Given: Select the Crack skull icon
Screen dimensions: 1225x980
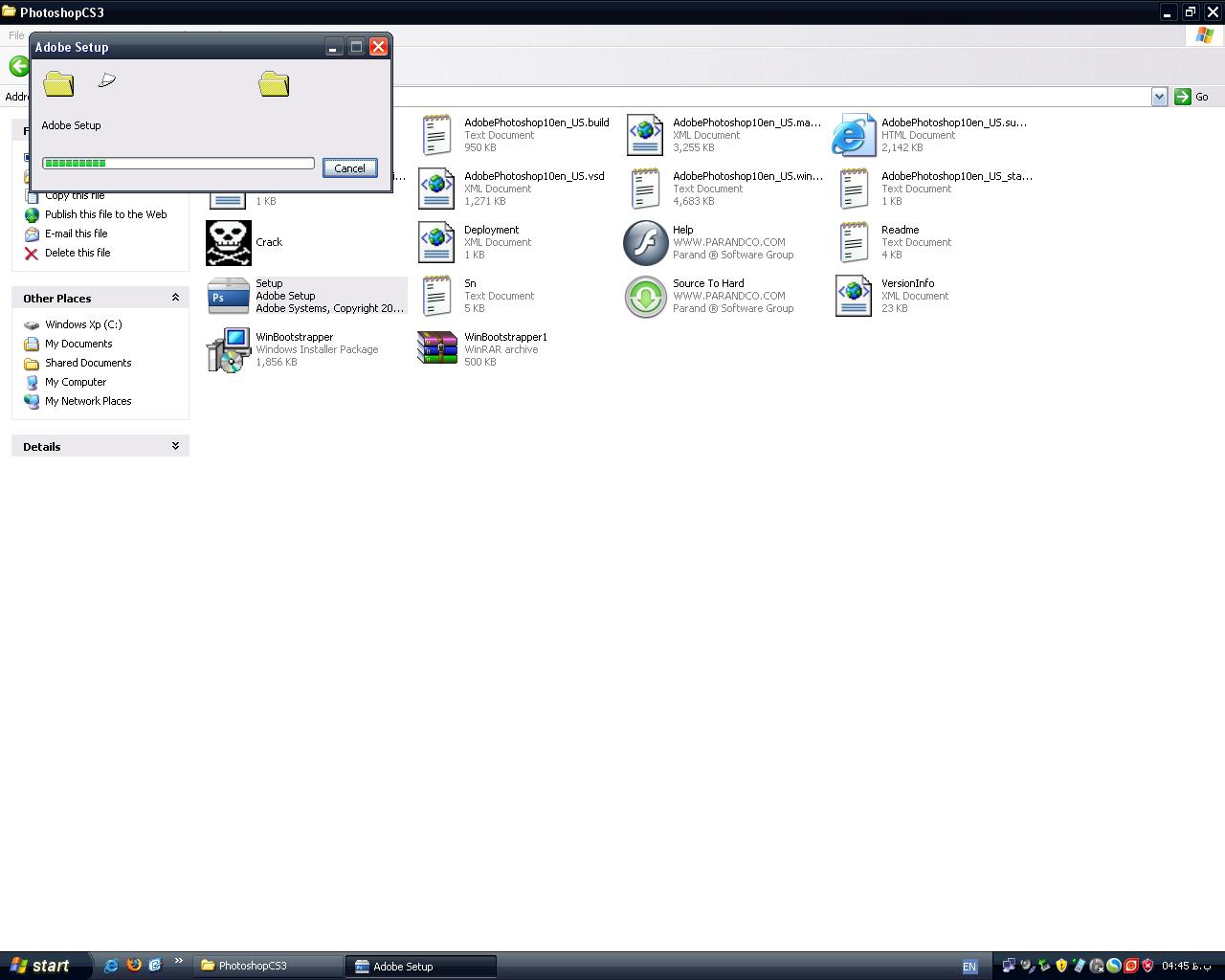Looking at the screenshot, I should (x=228, y=243).
